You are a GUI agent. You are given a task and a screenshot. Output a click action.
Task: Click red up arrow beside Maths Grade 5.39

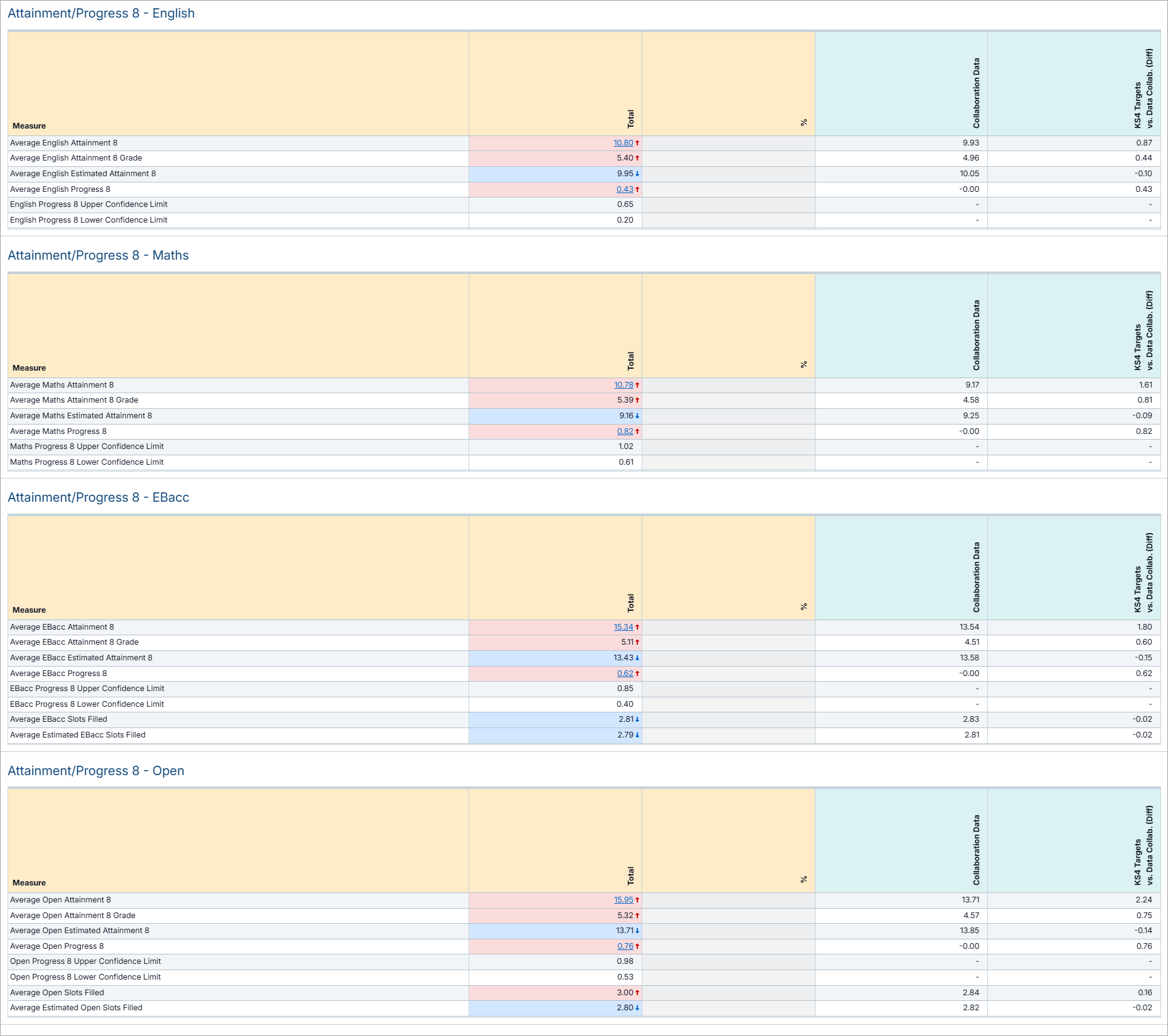[637, 401]
